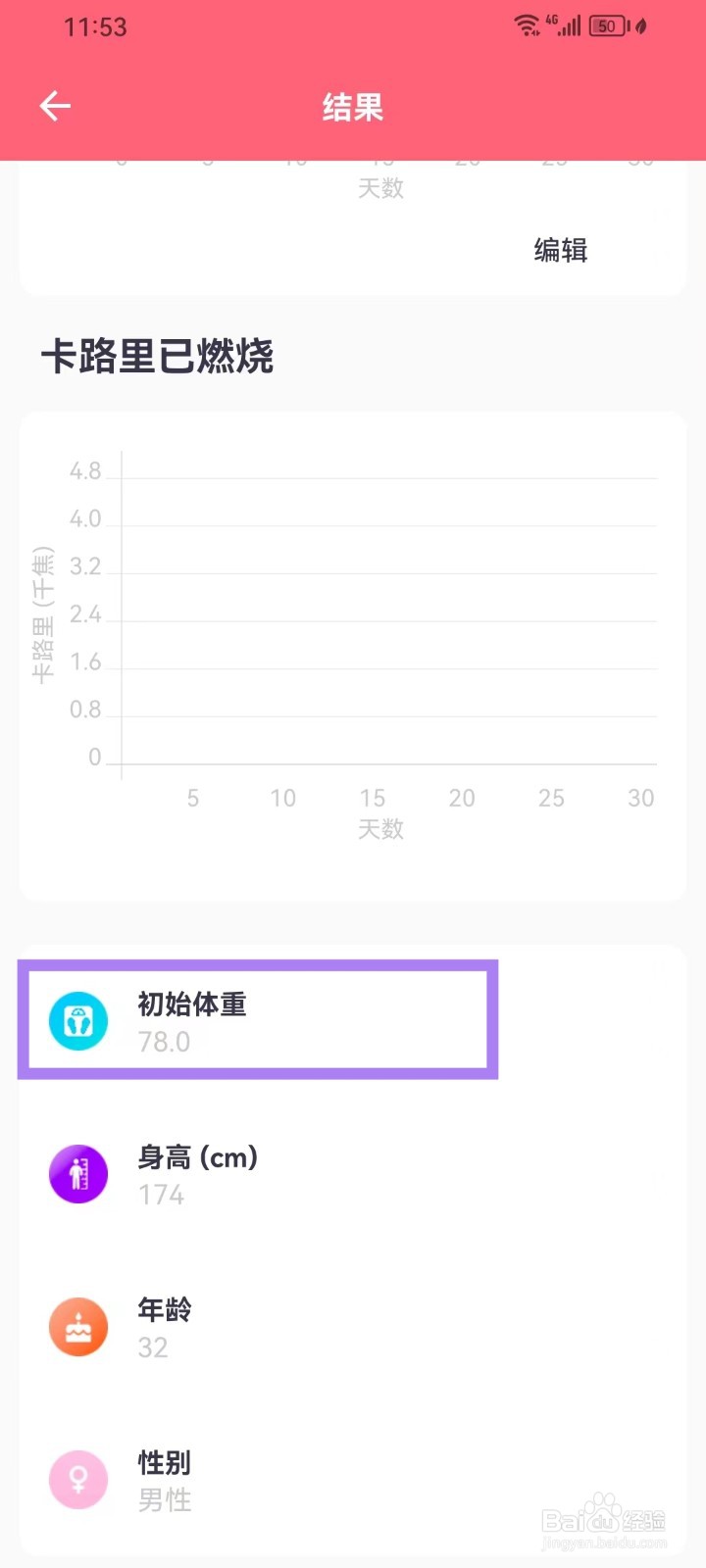Tap the scale icon for initial weight
Screen dimensions: 706x1568
tap(78, 1021)
